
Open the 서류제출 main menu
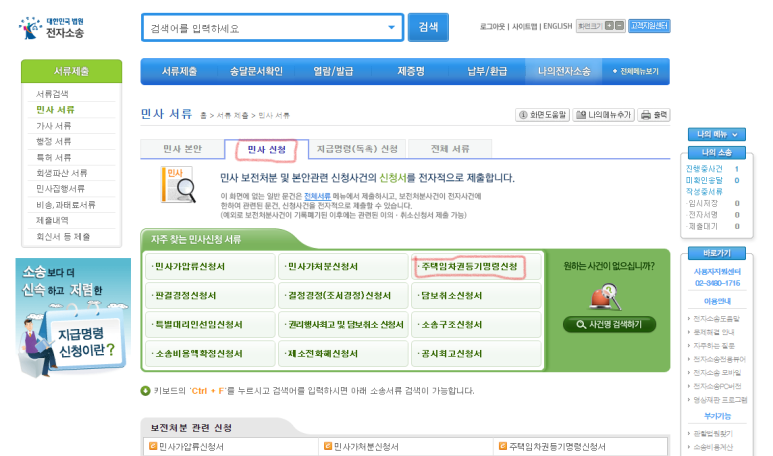[179, 71]
